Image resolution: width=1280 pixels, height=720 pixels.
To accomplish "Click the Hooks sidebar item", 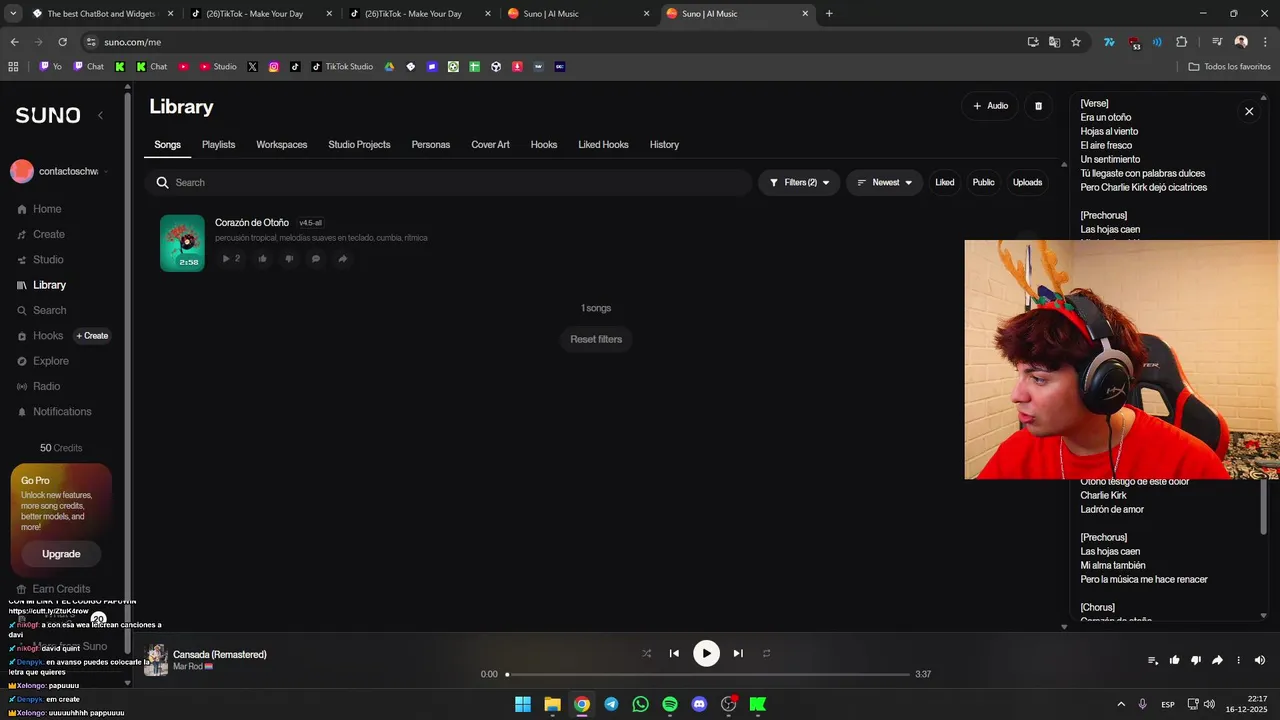I will click(x=40, y=336).
